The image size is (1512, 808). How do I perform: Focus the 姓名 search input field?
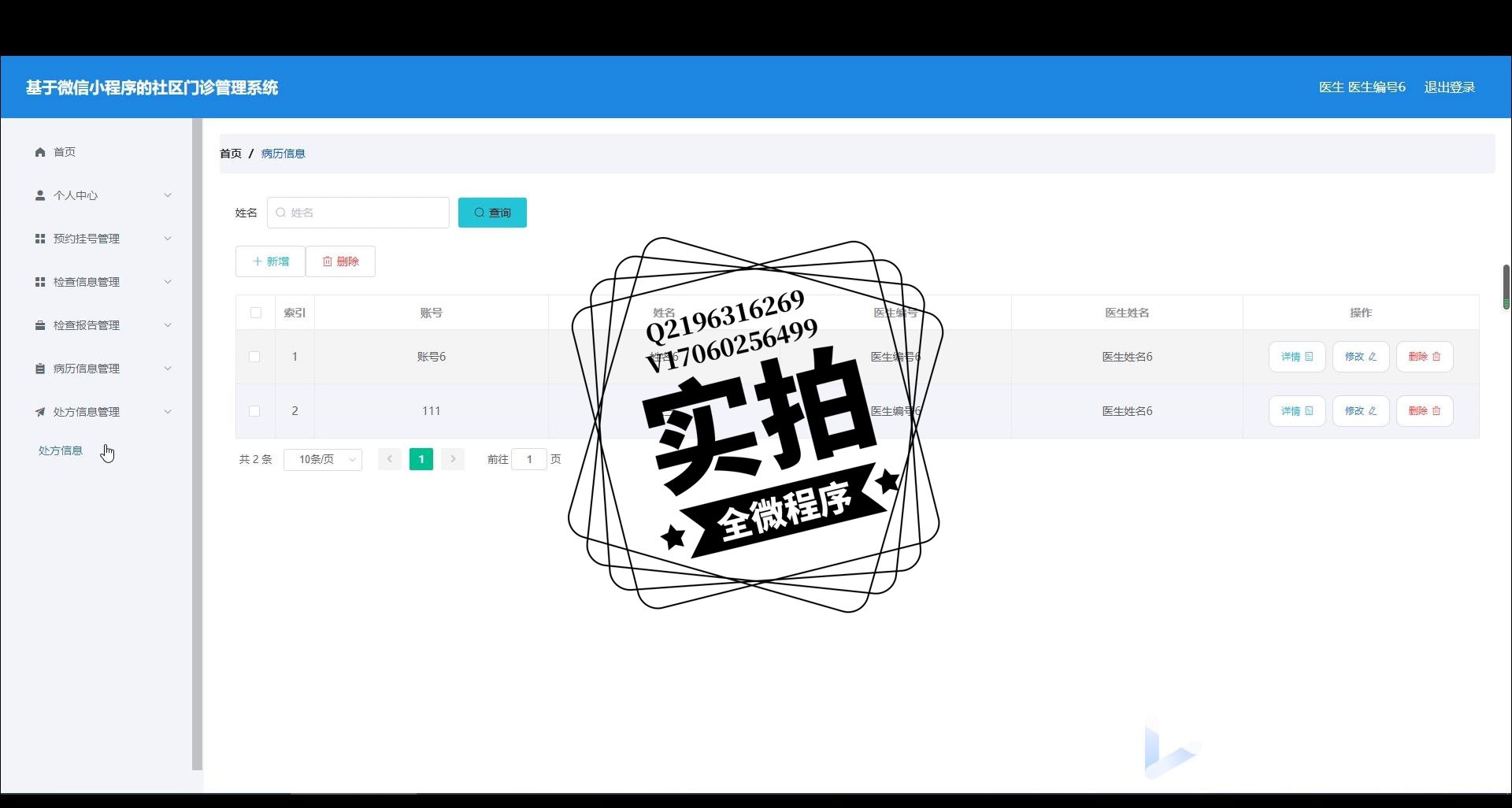358,213
